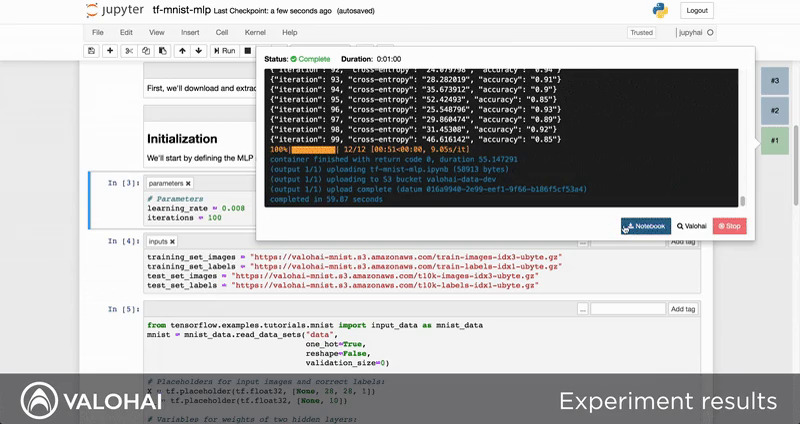
Task: Remove the inputs tag with its x
Action: pyautogui.click(x=172, y=241)
